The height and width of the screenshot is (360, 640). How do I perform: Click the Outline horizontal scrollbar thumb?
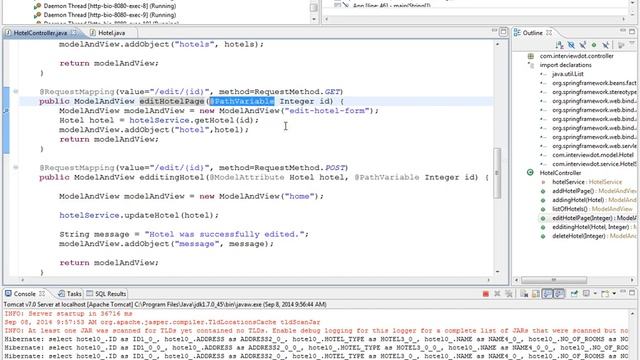[x=554, y=280]
